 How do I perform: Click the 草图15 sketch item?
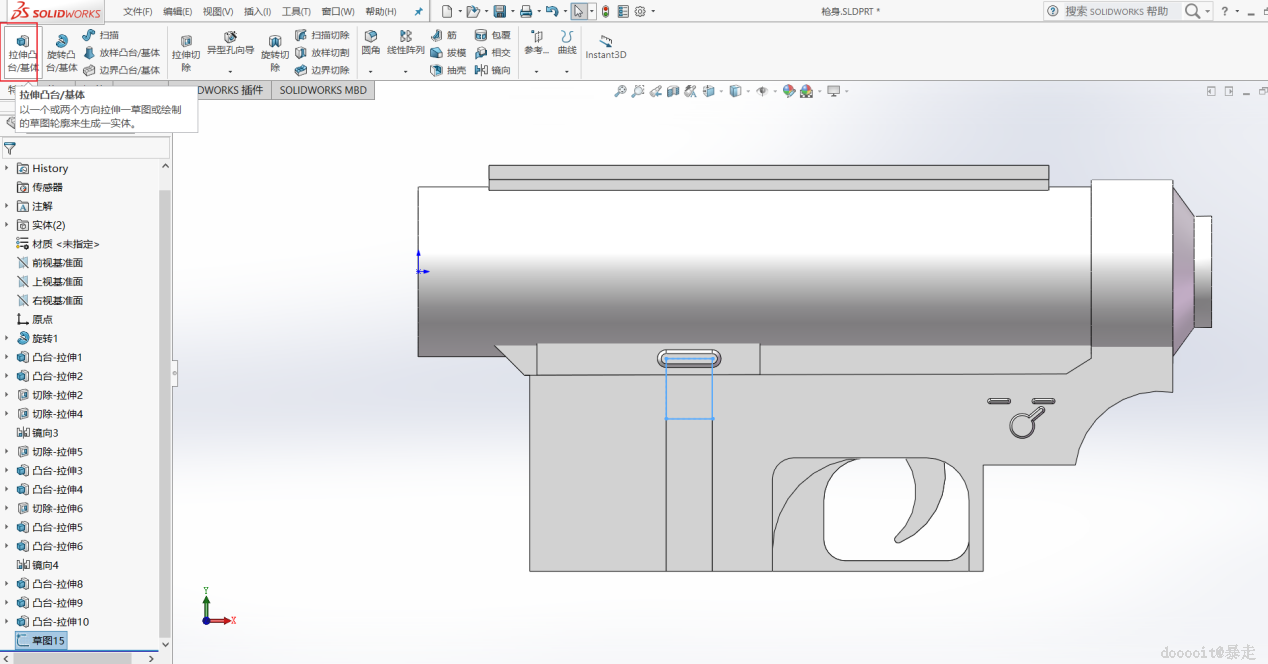tap(48, 640)
